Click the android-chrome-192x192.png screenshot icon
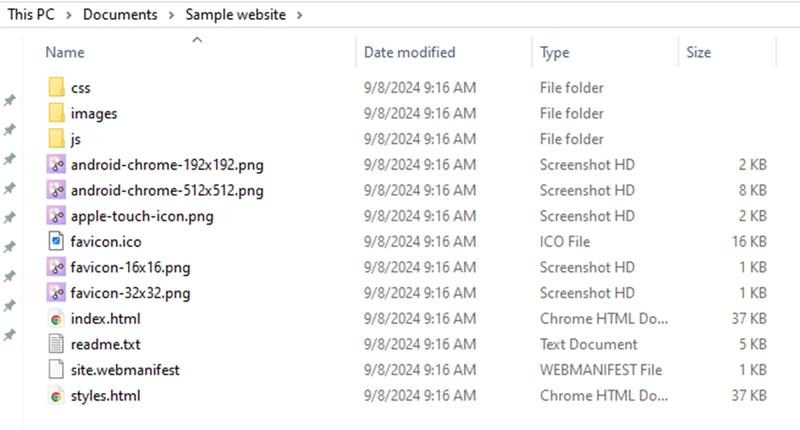The image size is (800, 430). [56, 164]
